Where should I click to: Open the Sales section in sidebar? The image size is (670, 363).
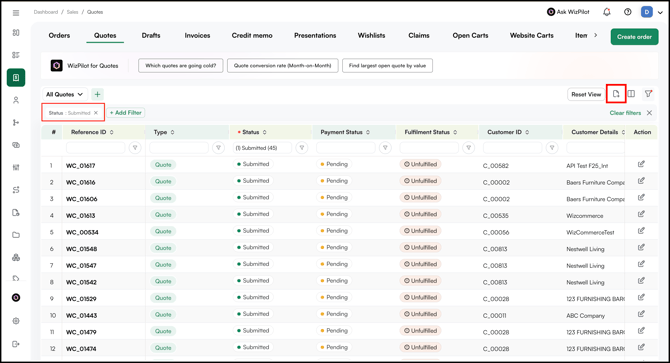tap(16, 78)
